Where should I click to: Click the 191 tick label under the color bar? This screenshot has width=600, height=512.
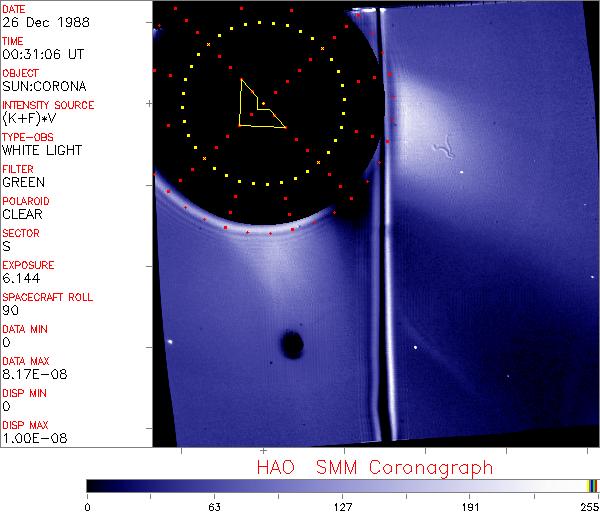470,505
